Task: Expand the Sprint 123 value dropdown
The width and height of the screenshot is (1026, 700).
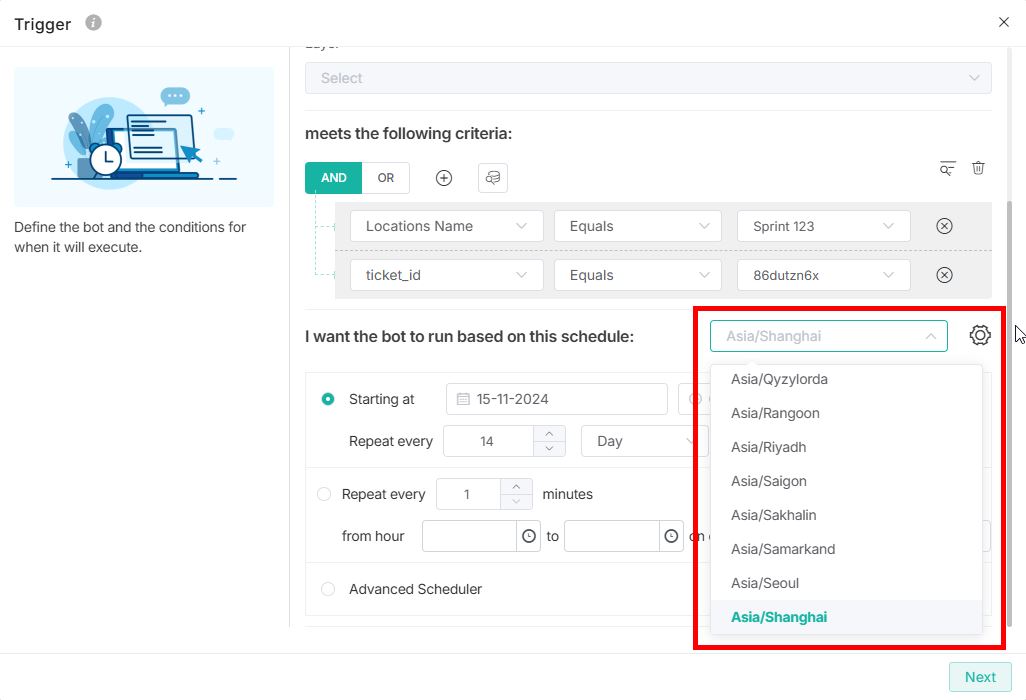Action: pyautogui.click(x=823, y=226)
